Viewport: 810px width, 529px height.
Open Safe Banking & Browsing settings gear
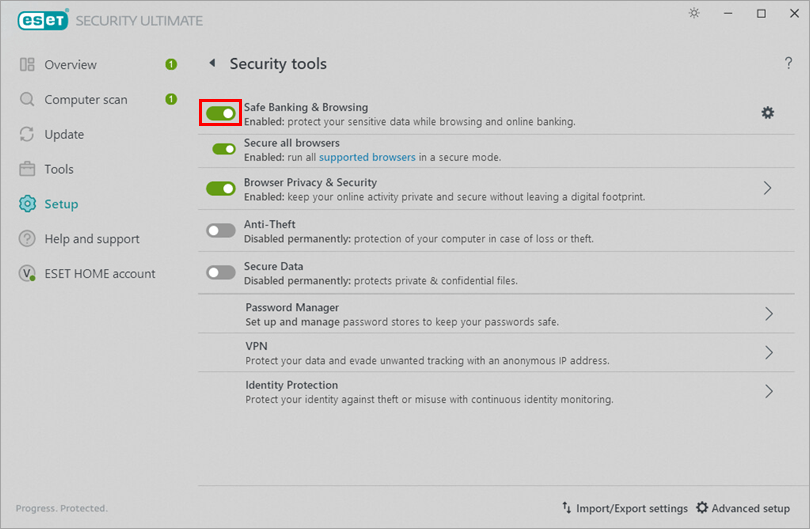(768, 113)
